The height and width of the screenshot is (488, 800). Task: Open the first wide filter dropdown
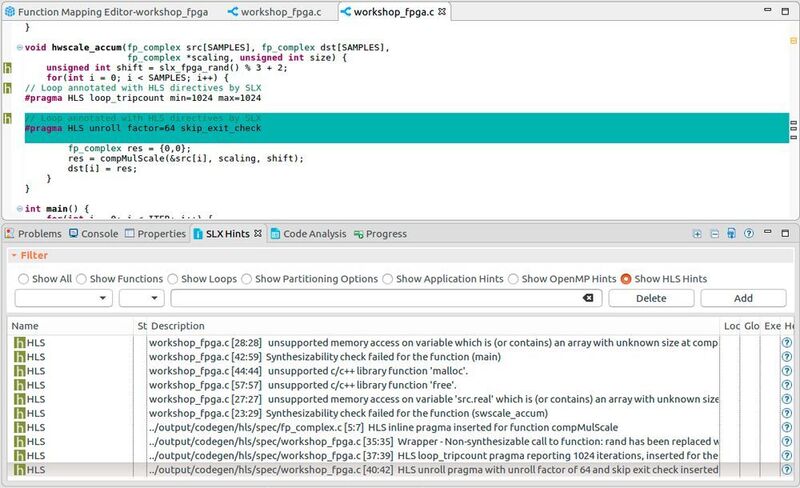click(63, 298)
